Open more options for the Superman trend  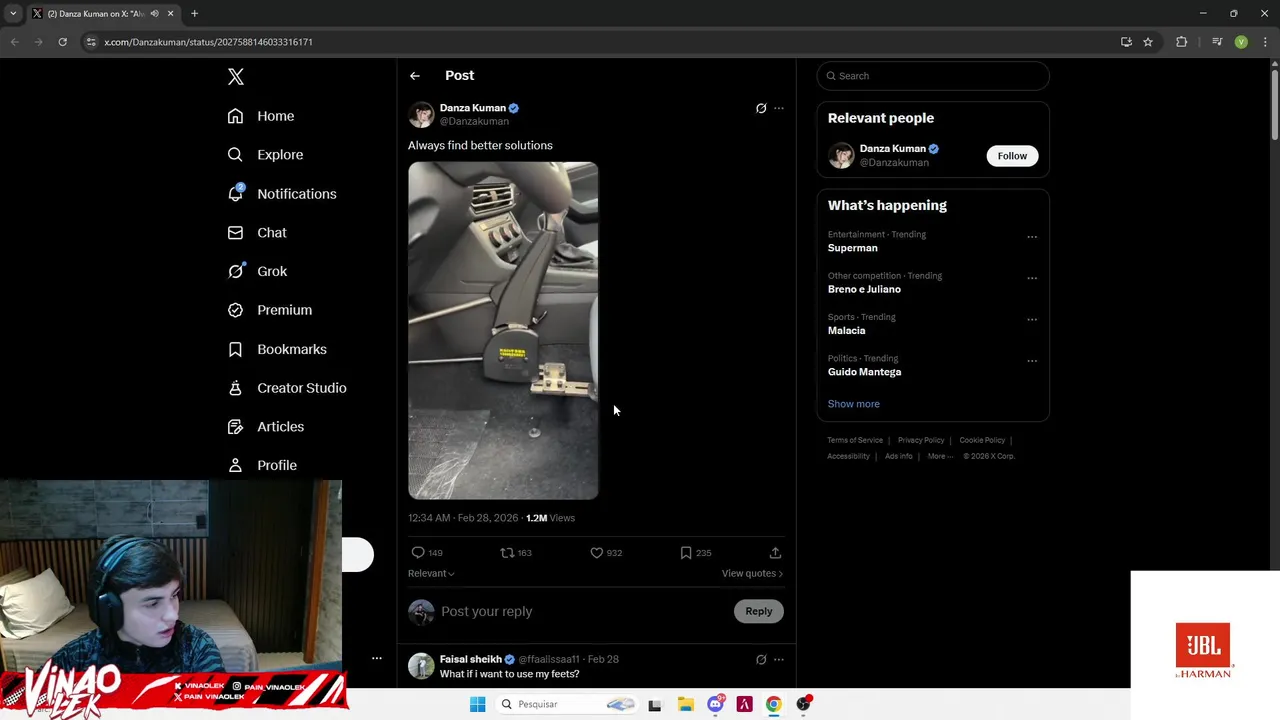[x=1032, y=237]
